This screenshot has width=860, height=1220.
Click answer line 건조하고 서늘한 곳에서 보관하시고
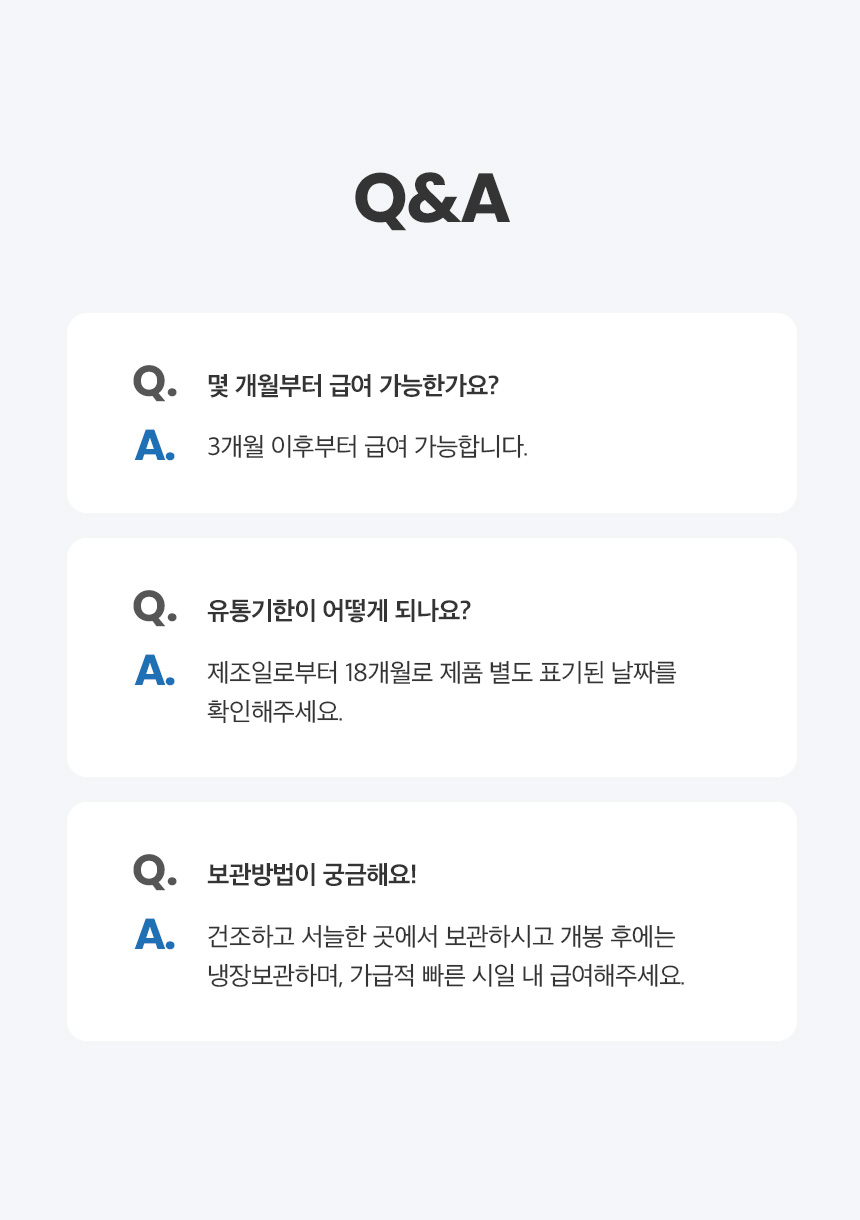click(x=442, y=936)
